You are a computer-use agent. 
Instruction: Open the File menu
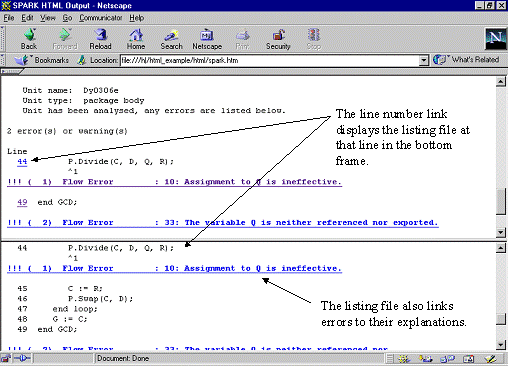[9, 18]
